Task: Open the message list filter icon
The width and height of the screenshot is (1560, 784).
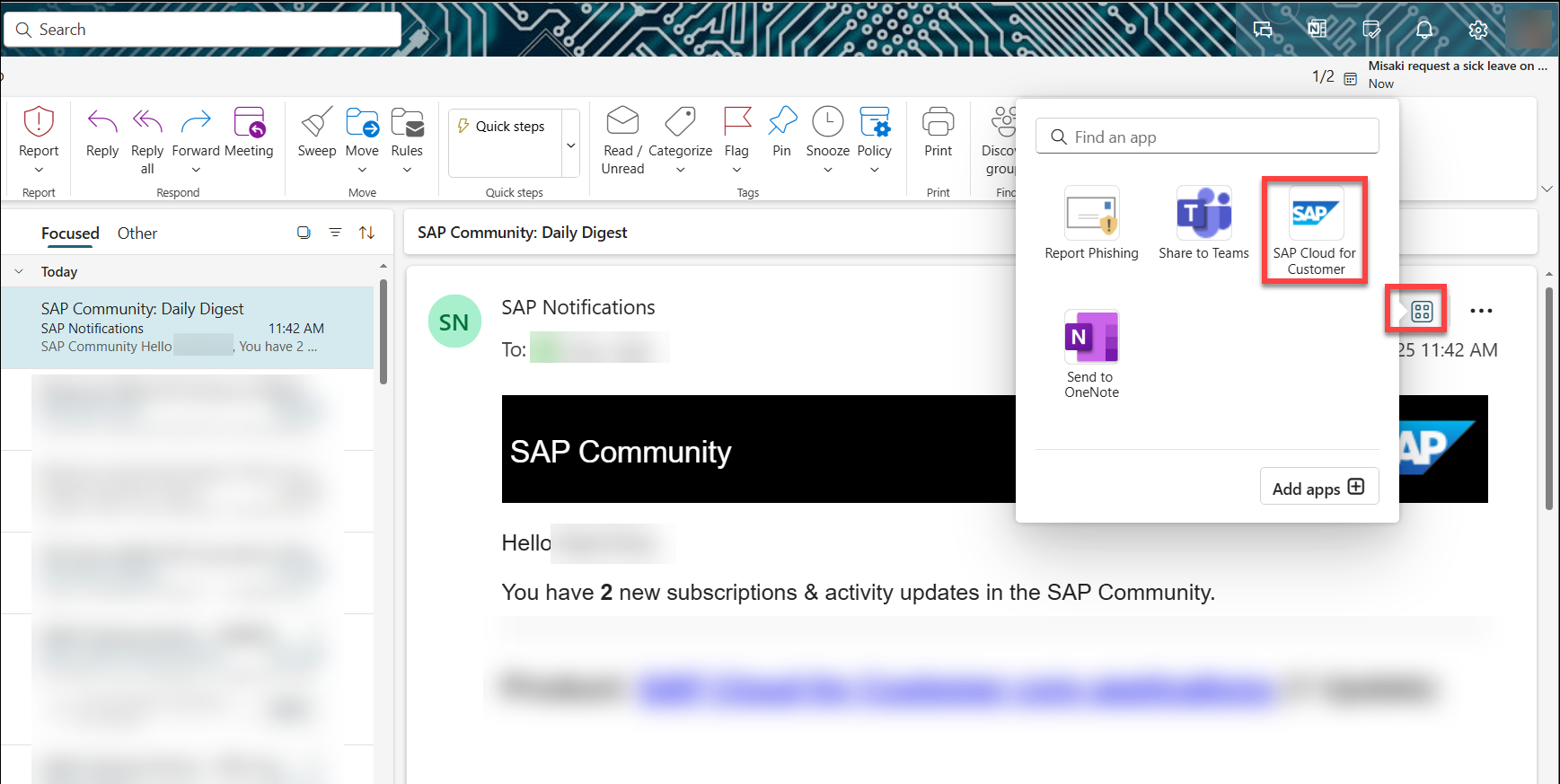Action: coord(335,233)
